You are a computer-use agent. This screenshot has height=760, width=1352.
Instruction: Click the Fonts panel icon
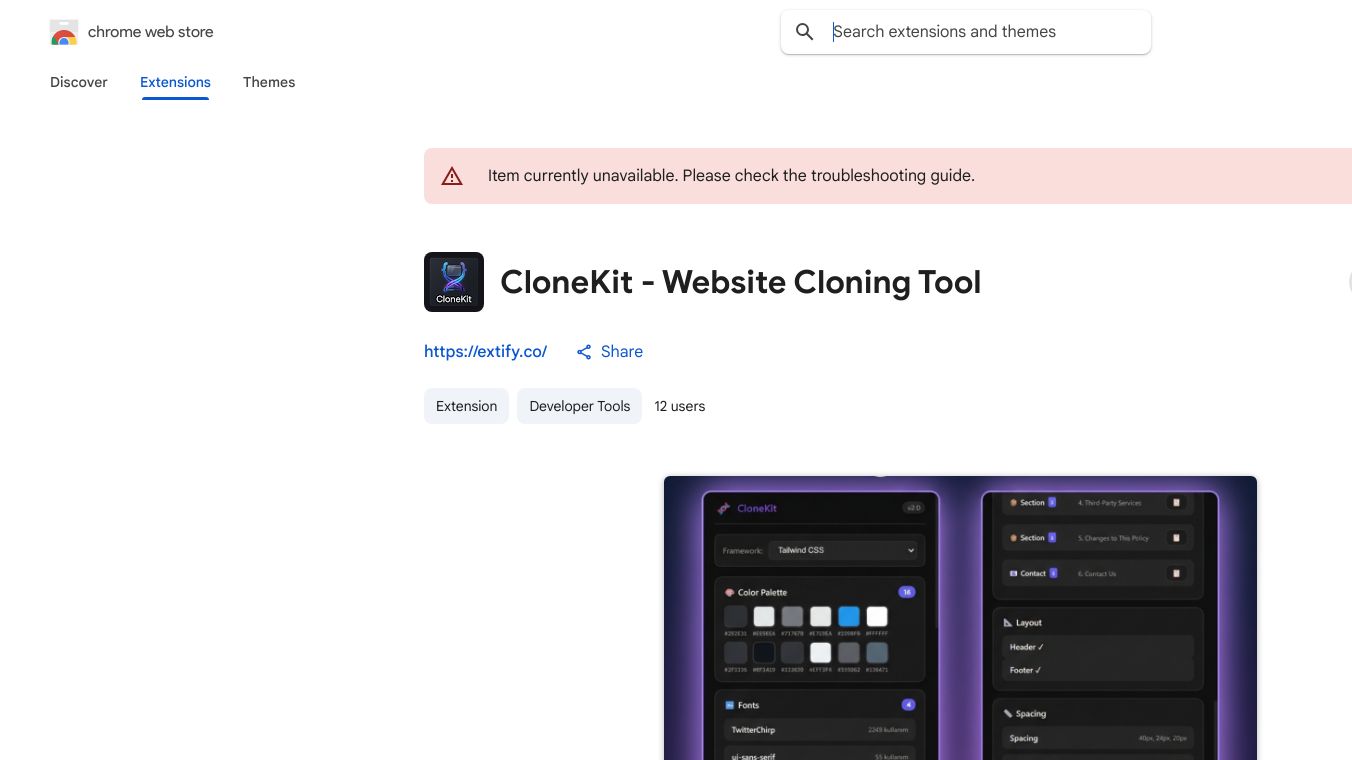point(729,705)
